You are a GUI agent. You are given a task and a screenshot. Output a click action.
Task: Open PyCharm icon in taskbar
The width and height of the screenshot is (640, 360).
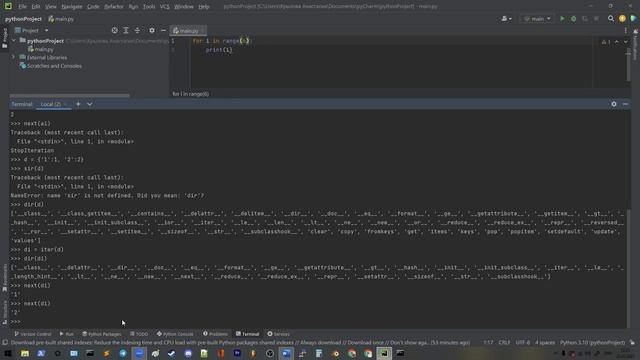coord(384,353)
